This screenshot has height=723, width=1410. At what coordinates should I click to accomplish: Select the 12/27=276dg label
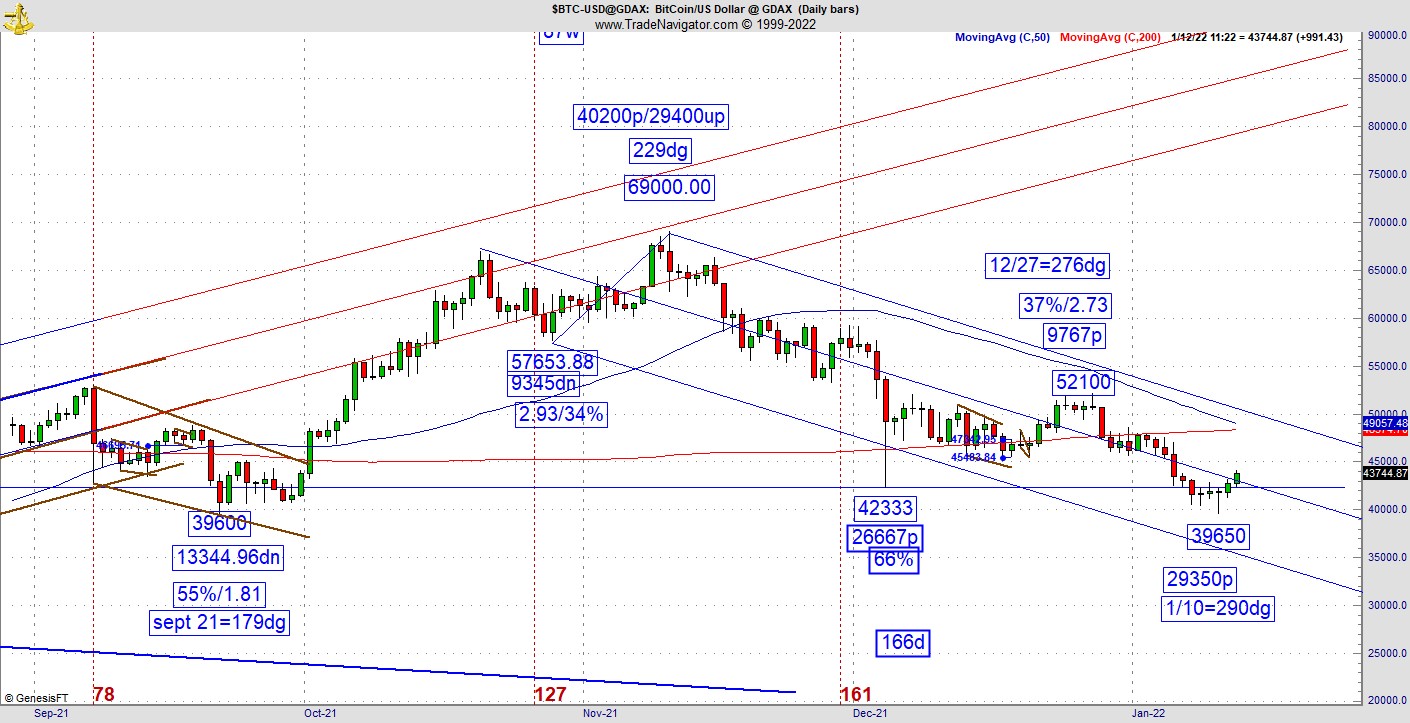point(1046,266)
